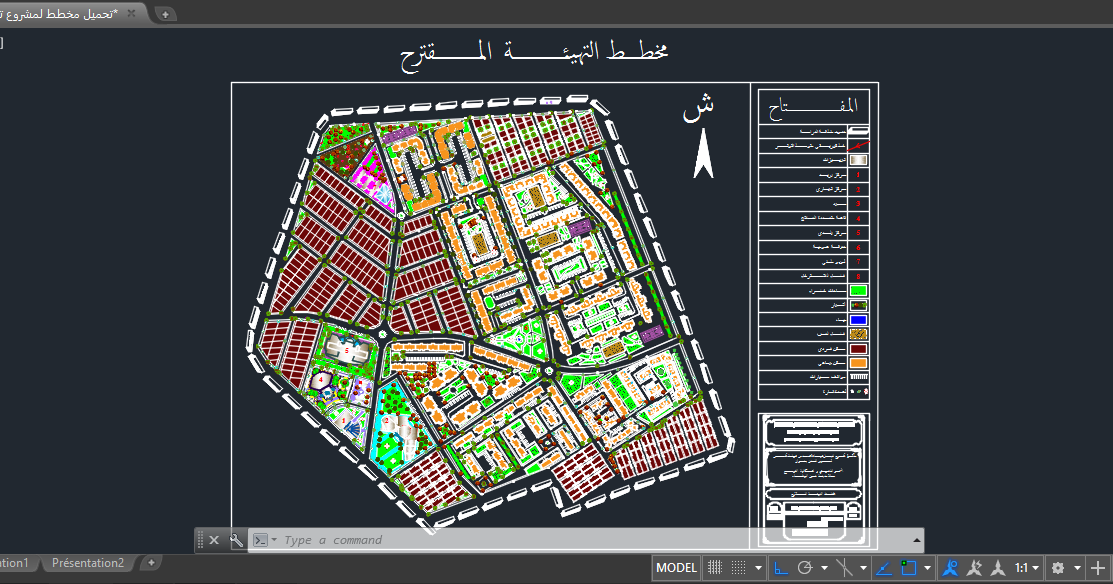Click the green color swatch in the legend
This screenshot has height=584, width=1113.
[857, 290]
